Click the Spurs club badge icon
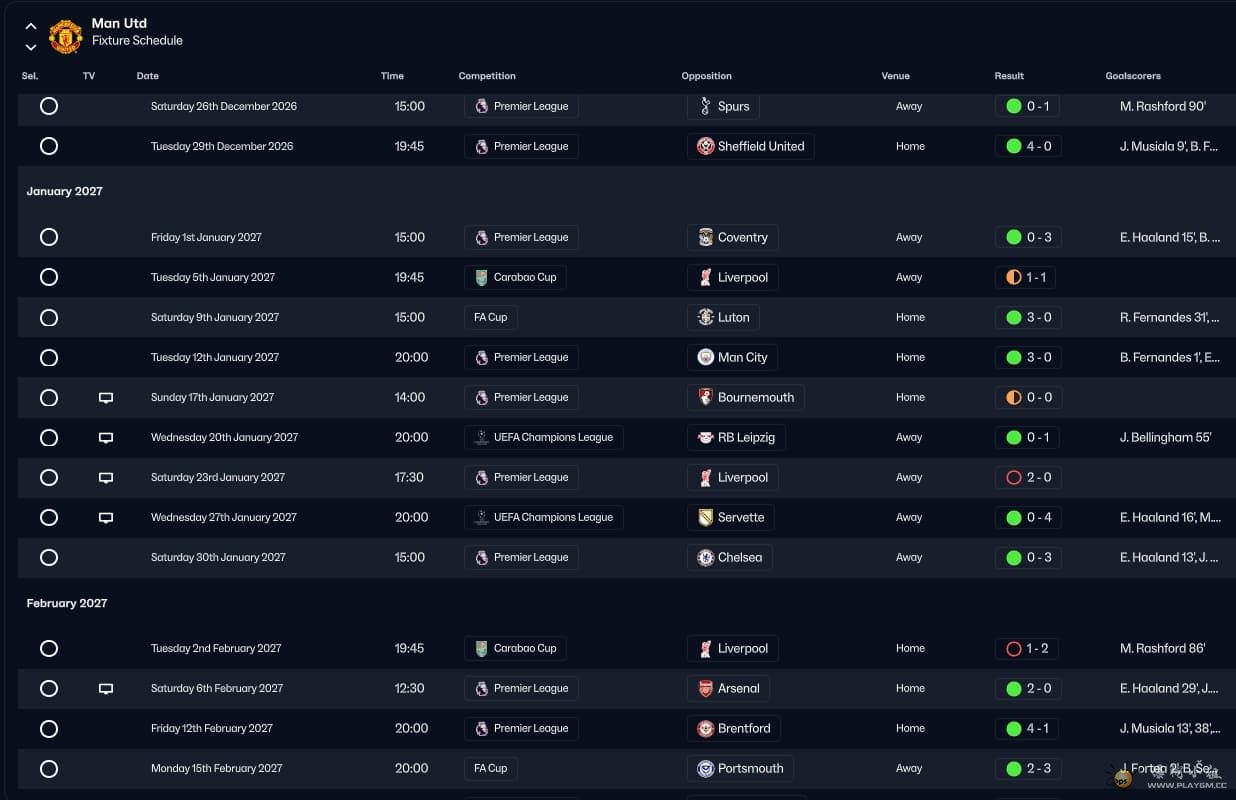This screenshot has height=800, width=1236. pos(706,107)
